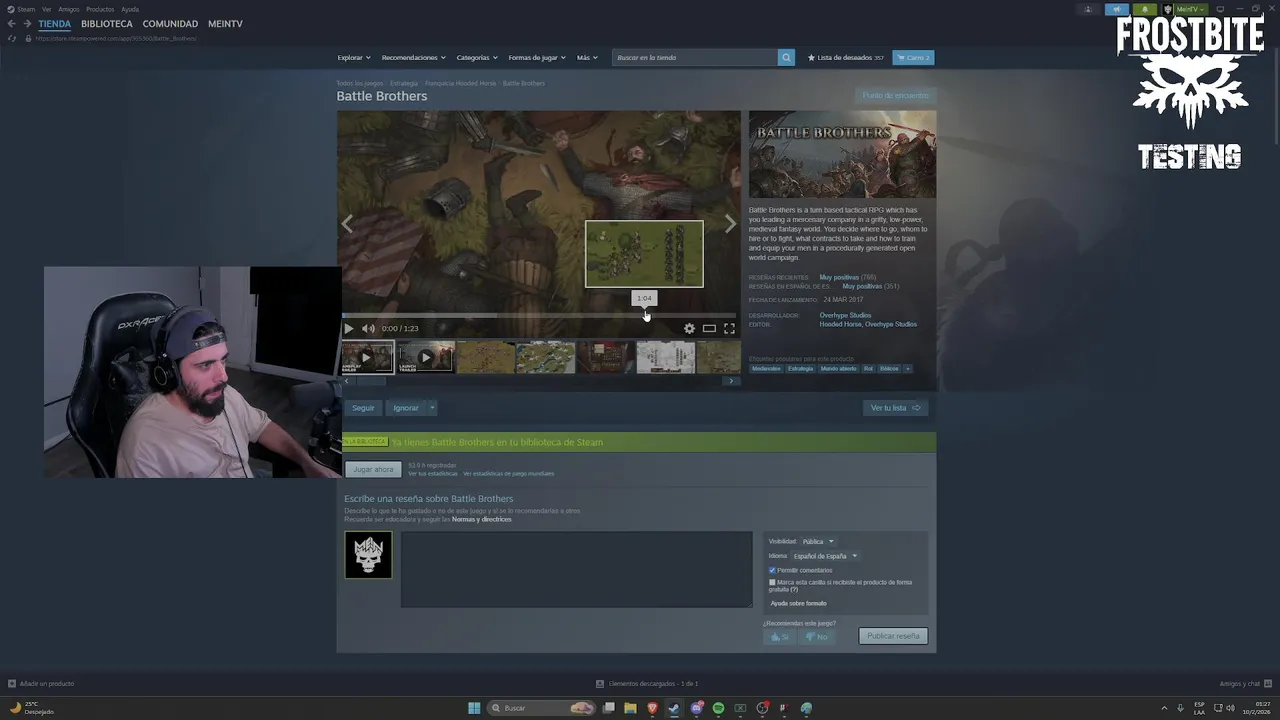
Task: Open Brave browser from taskbar
Action: [652, 708]
